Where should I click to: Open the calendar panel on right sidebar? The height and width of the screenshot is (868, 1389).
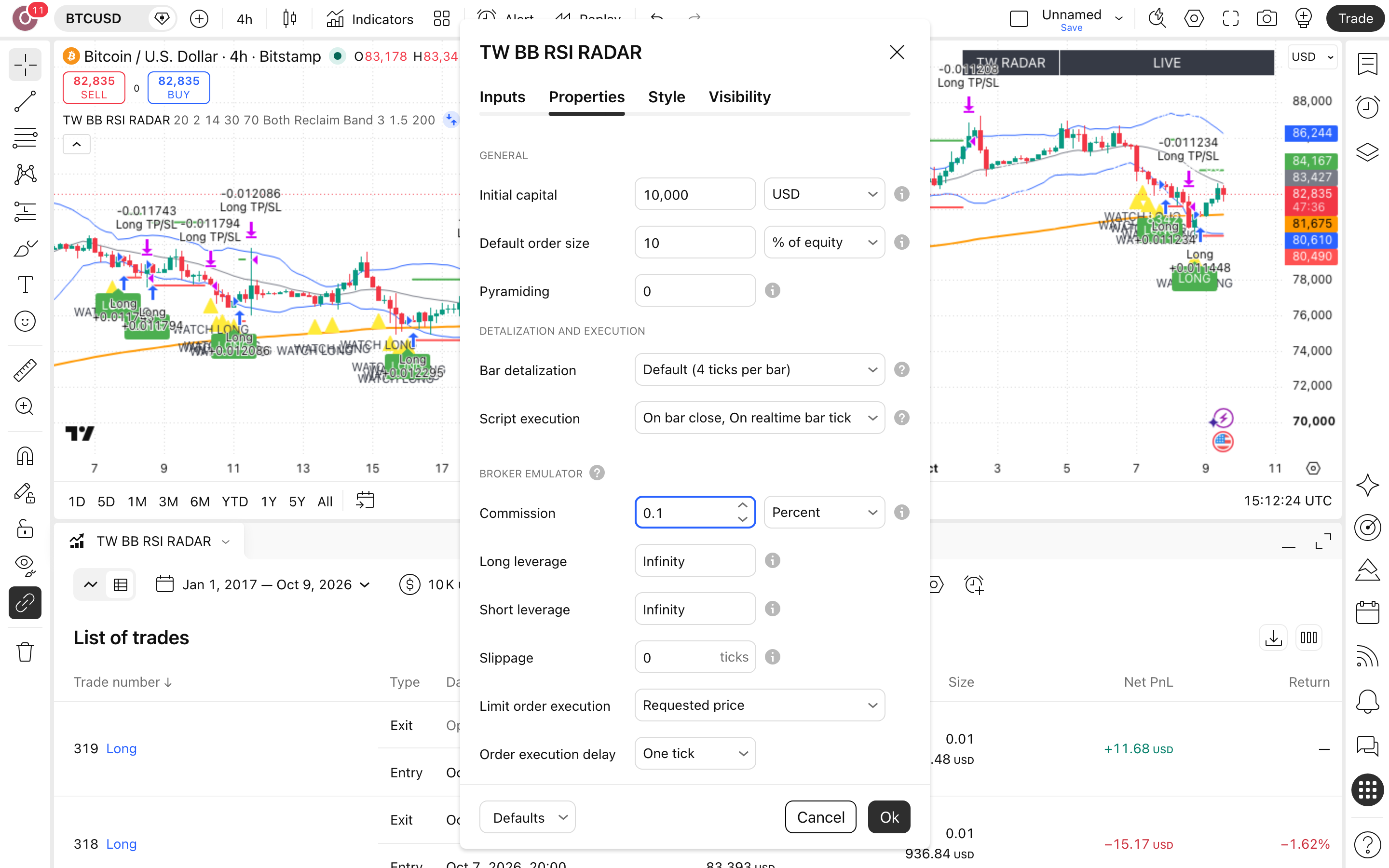click(1367, 612)
